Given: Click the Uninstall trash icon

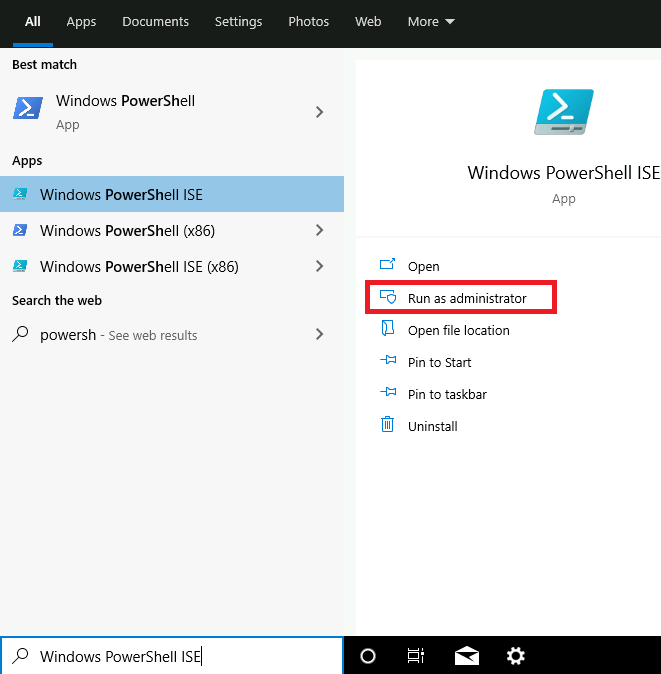Looking at the screenshot, I should click(387, 424).
